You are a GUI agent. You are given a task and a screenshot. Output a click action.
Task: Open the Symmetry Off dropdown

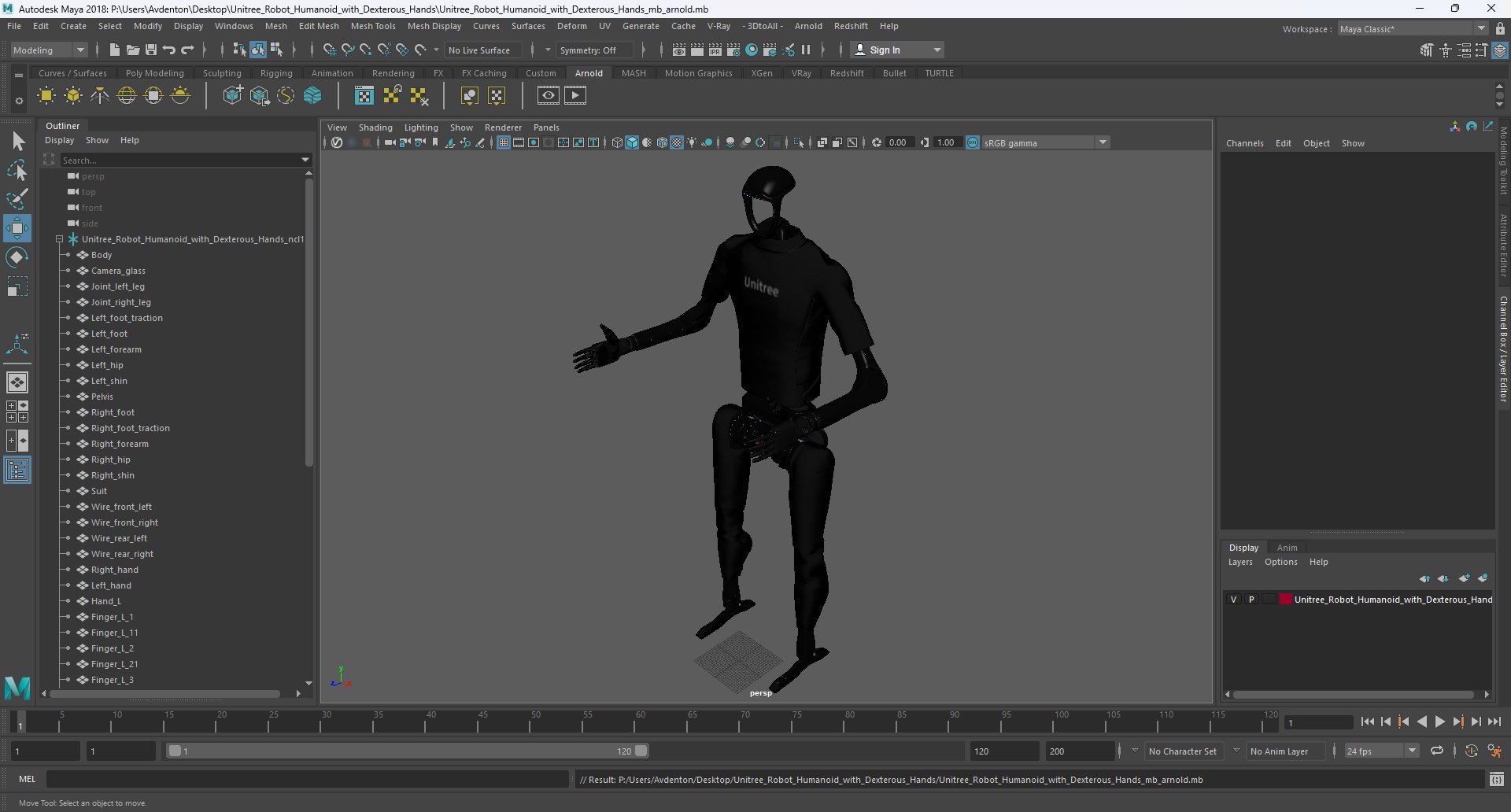(x=594, y=50)
